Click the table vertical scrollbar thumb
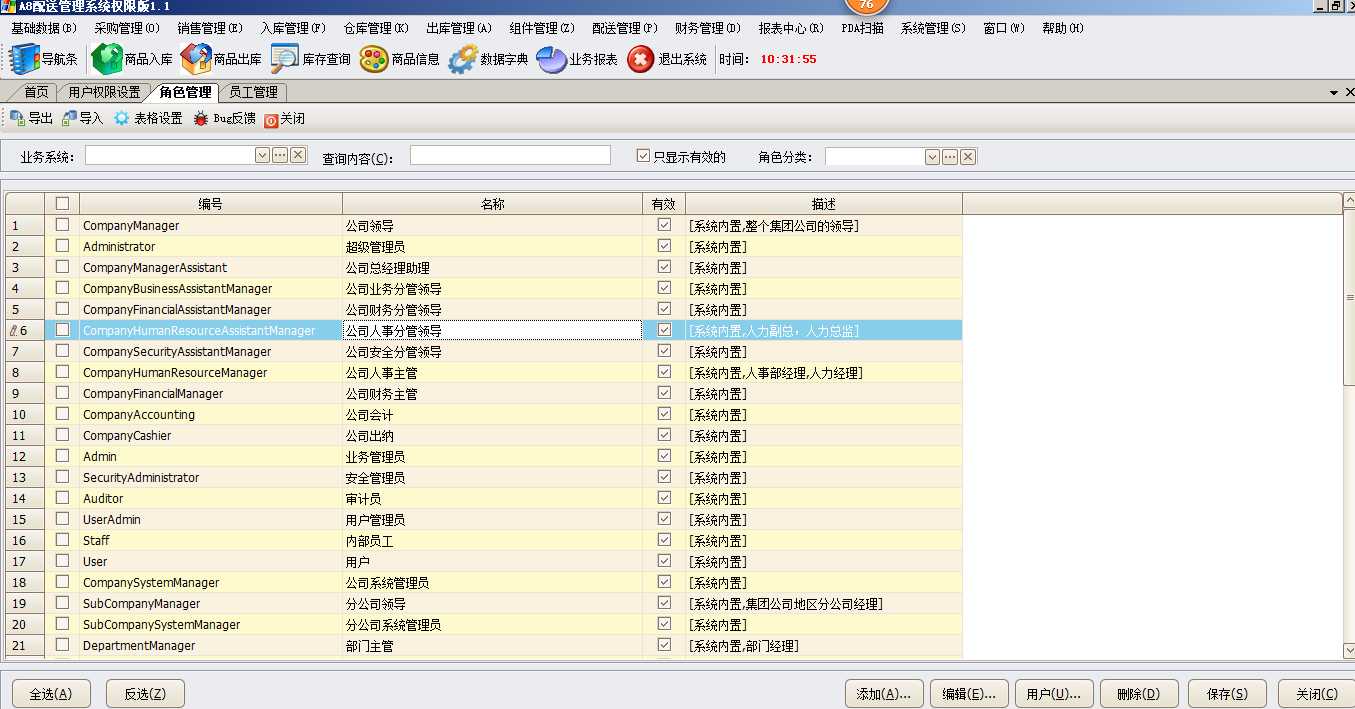Image resolution: width=1355 pixels, height=709 pixels. [x=1348, y=298]
